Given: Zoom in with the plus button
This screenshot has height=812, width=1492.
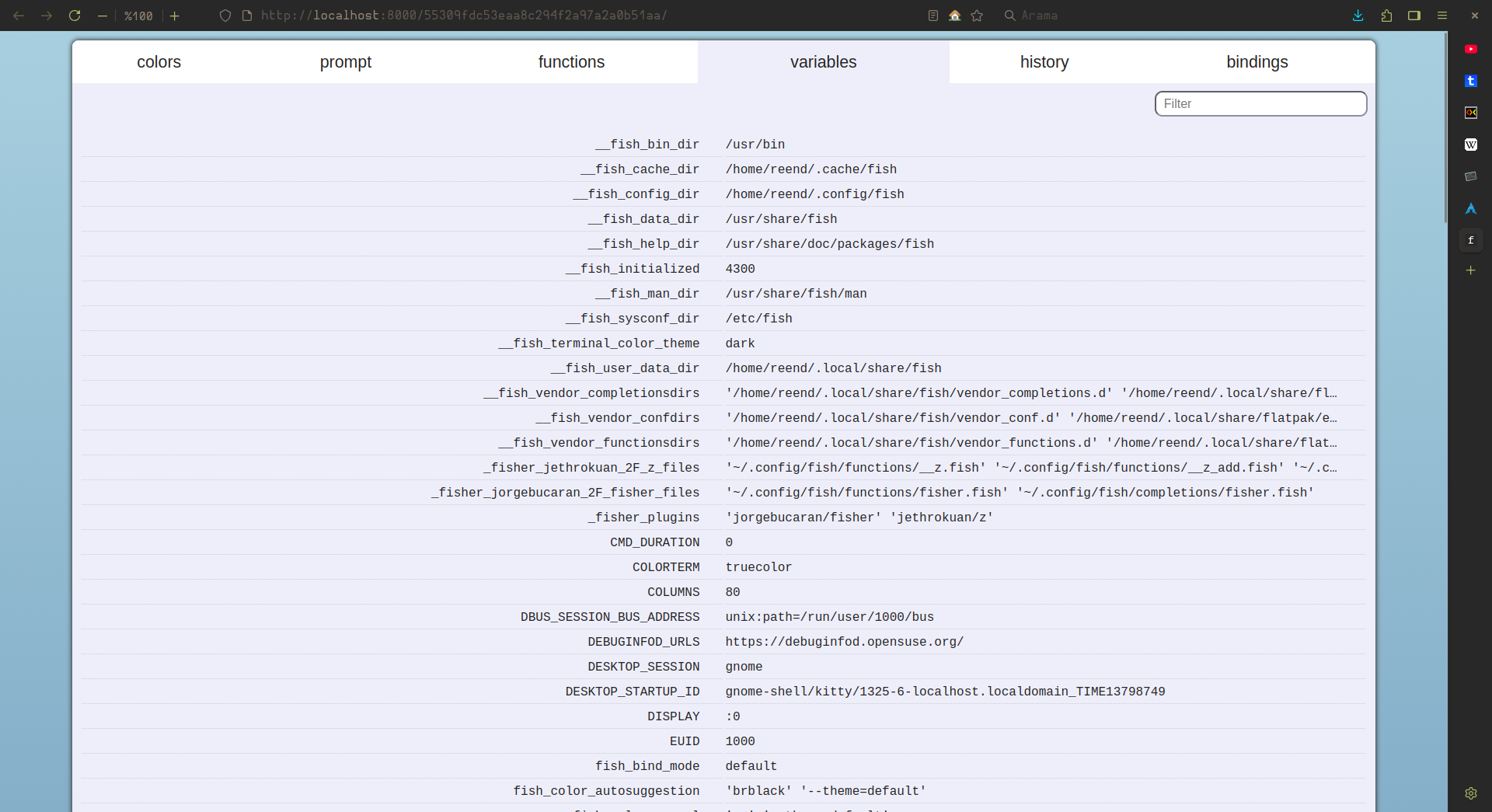Looking at the screenshot, I should pyautogui.click(x=175, y=16).
